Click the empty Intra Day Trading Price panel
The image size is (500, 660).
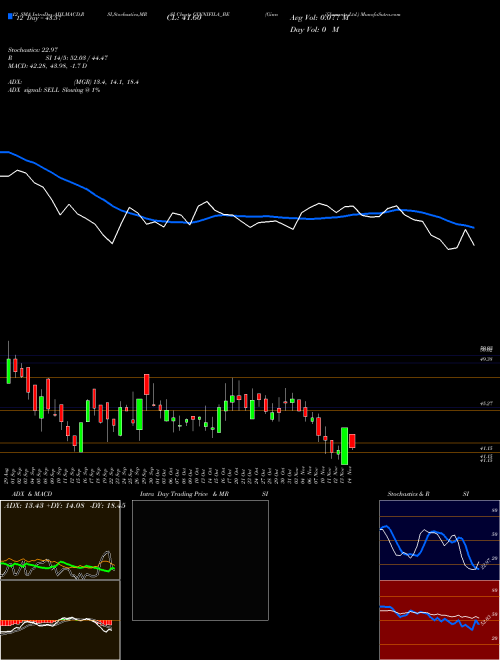point(200,560)
